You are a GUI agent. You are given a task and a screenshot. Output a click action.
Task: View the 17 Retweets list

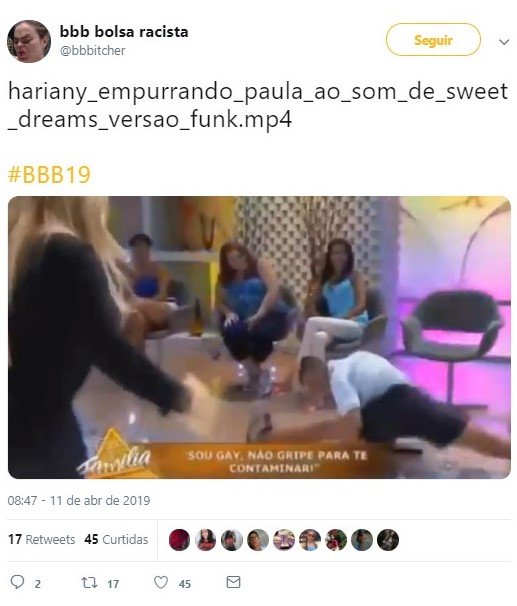(x=42, y=539)
